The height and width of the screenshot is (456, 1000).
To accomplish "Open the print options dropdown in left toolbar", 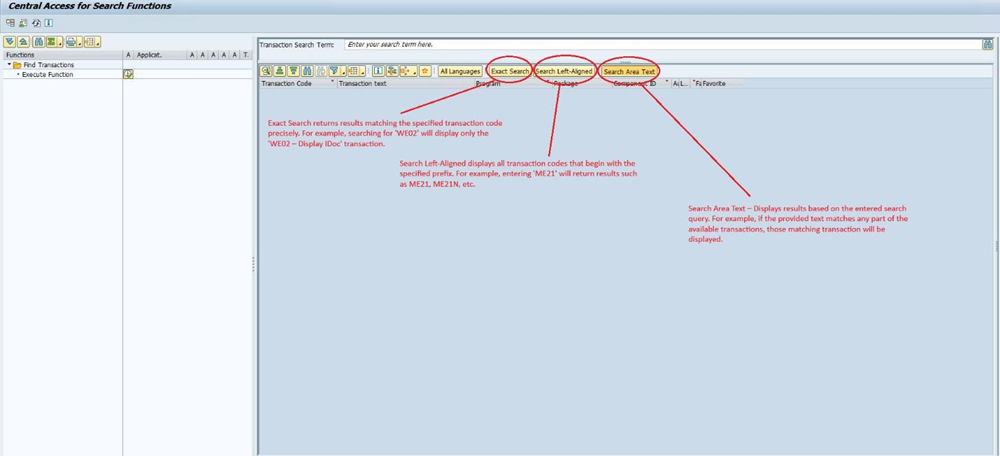I will [x=79, y=42].
